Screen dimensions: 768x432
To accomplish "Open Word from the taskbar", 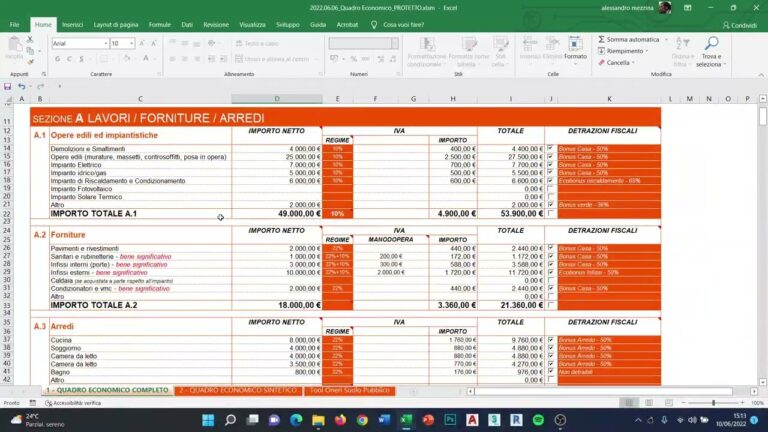I will pos(384,420).
